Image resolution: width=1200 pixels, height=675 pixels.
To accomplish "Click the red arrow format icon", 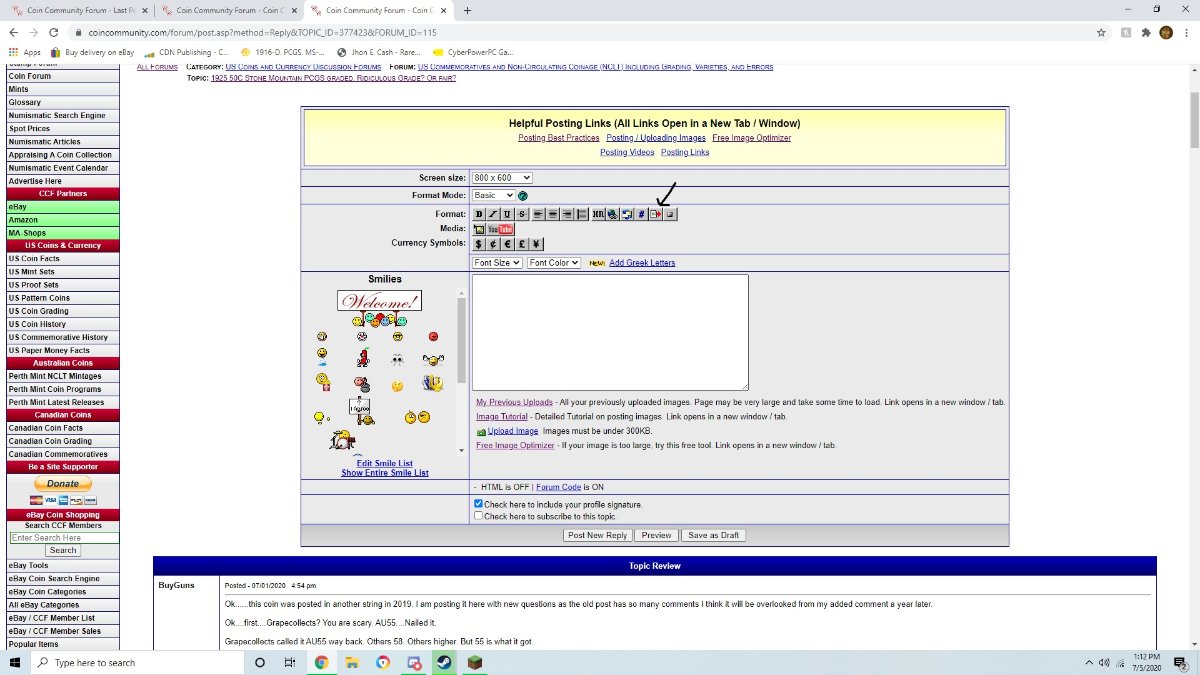I will pos(656,214).
